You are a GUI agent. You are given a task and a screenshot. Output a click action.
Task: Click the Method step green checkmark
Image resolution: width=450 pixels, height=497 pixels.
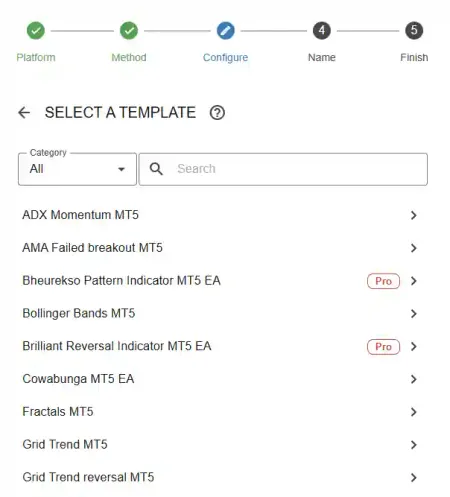(x=129, y=31)
